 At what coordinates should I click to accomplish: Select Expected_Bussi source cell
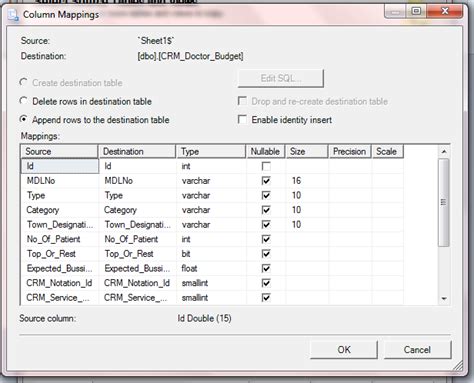(60, 269)
